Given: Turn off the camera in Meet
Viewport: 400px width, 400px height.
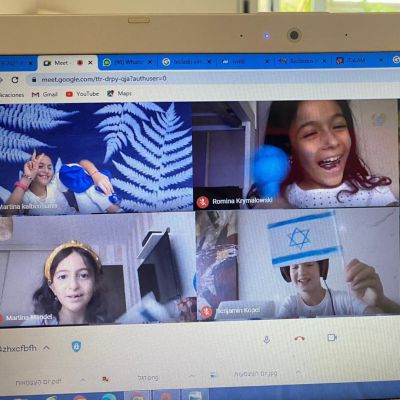Looking at the screenshot, I should pyautogui.click(x=332, y=338).
